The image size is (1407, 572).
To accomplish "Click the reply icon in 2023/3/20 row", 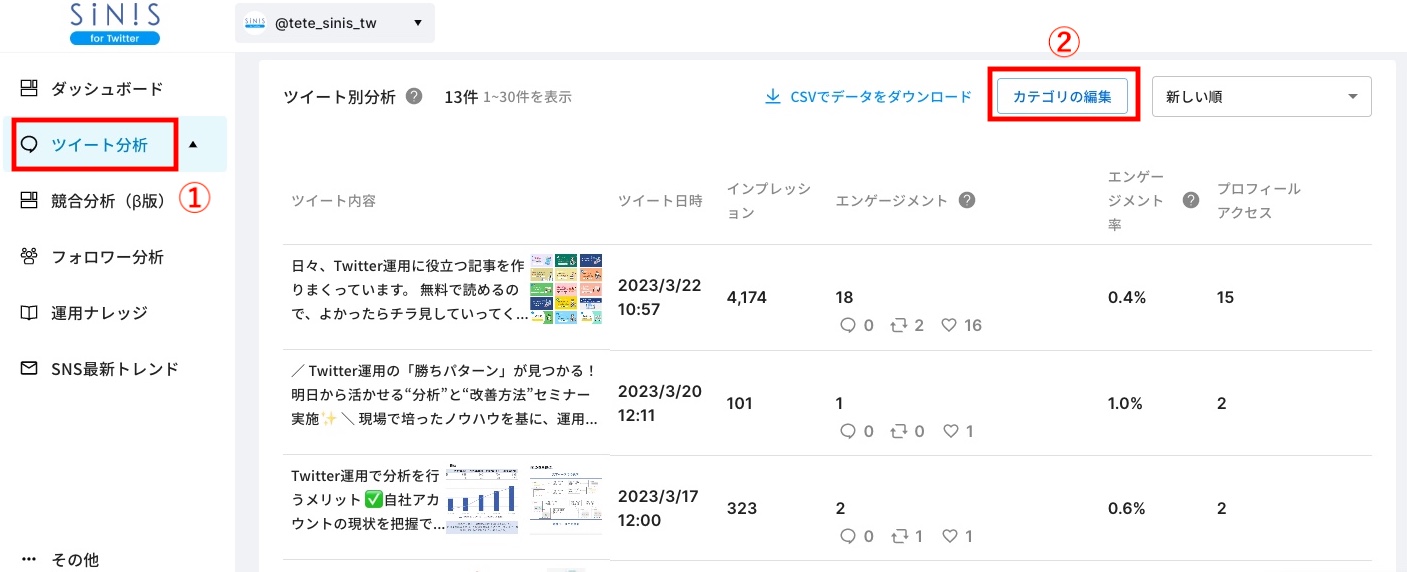I will point(848,431).
